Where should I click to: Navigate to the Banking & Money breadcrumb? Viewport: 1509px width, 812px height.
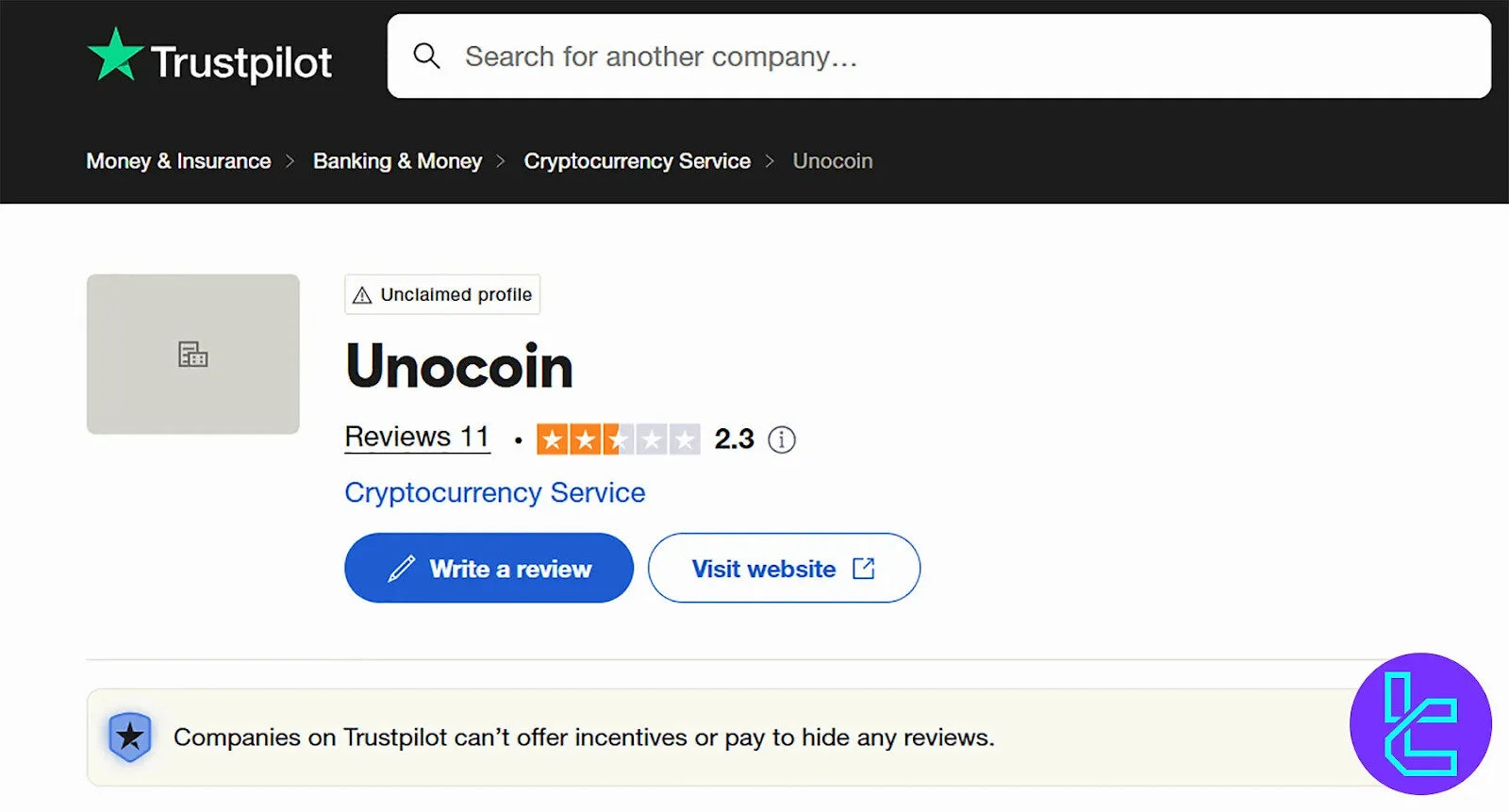[x=397, y=160]
